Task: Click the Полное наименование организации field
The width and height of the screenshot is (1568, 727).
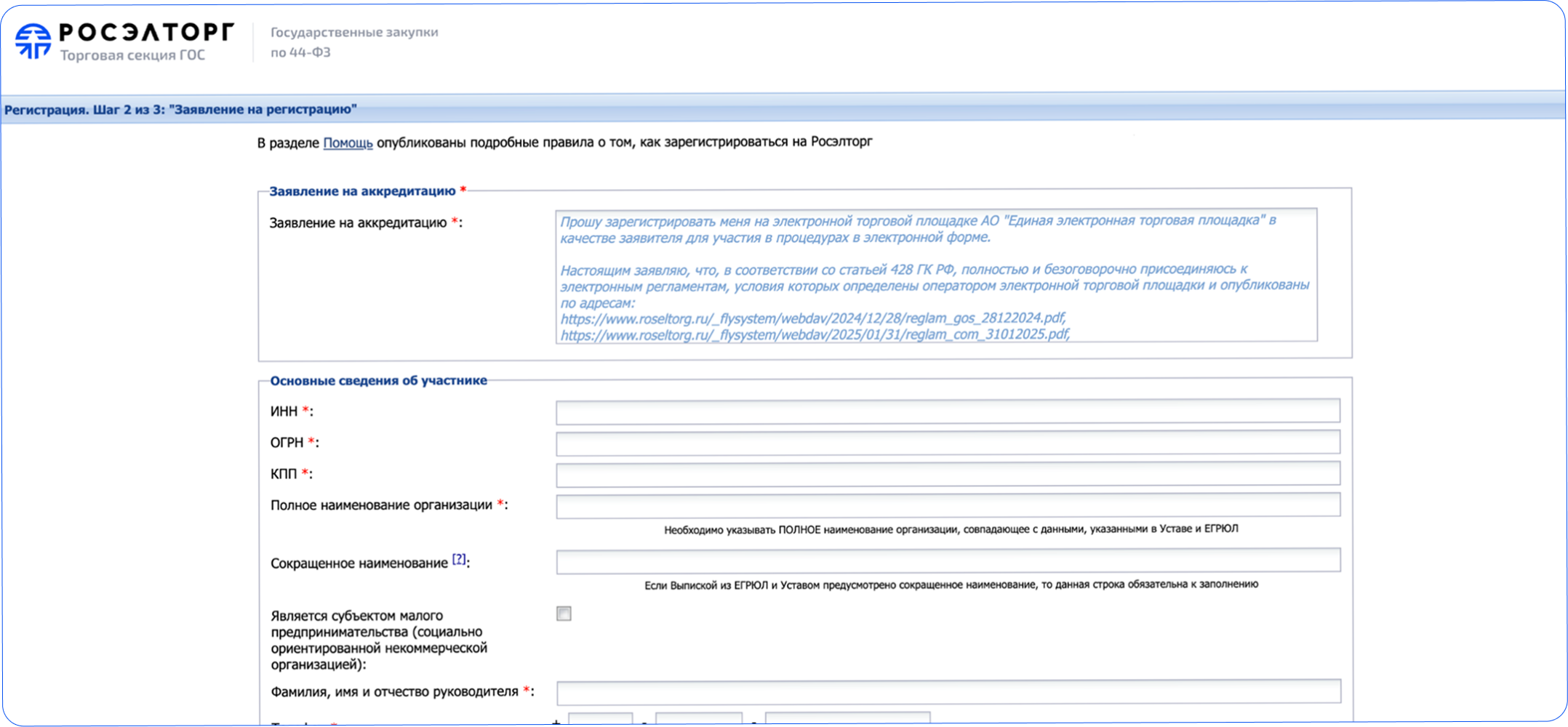Action: point(948,505)
